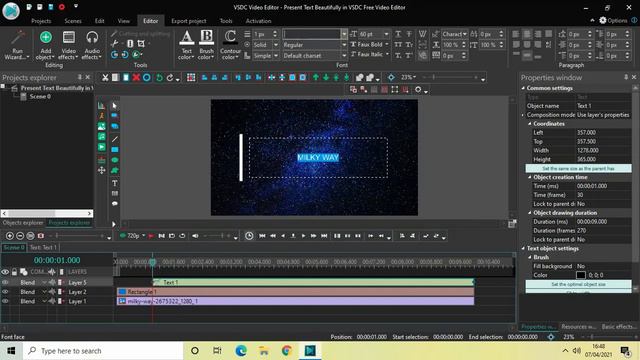
Task: Click the red X delete icon
Action: 136,78
